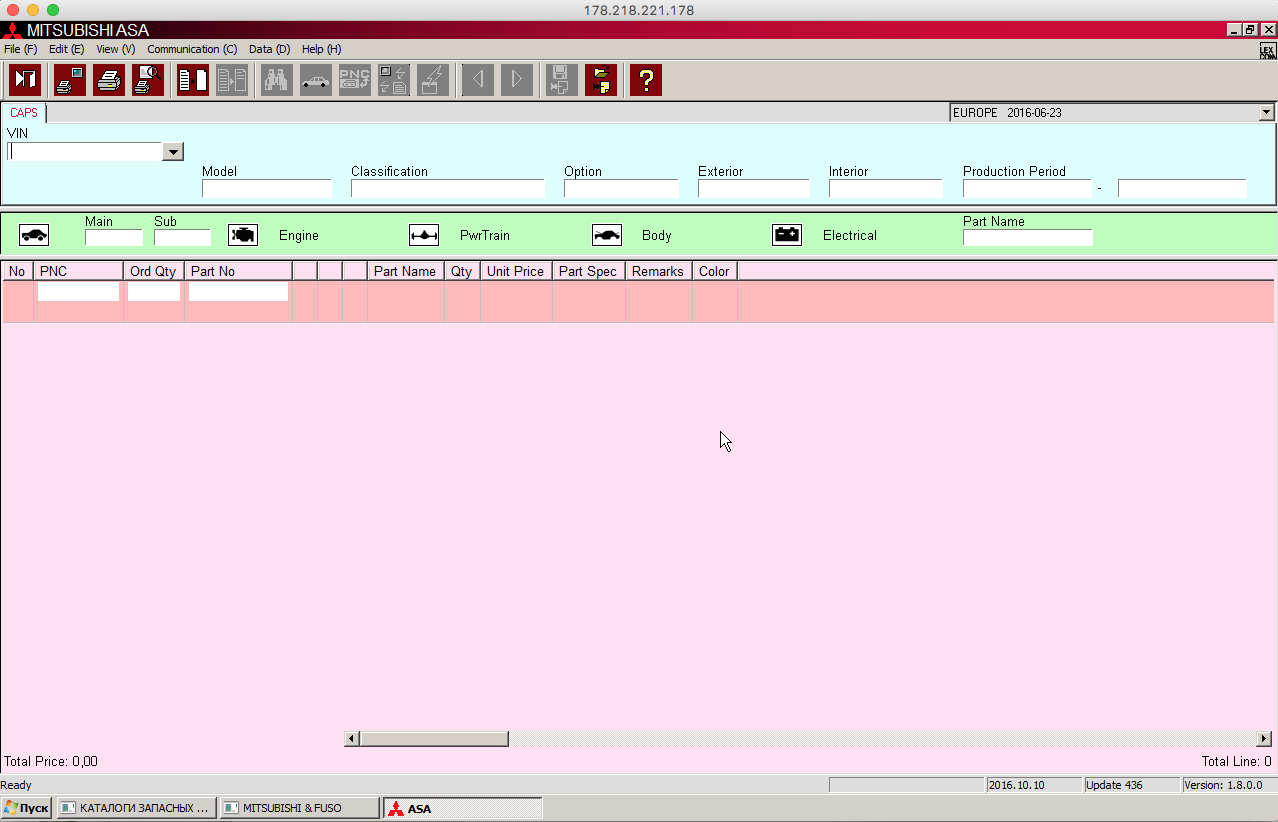Click the Unit Price column header
The image size is (1278, 822).
[515, 271]
